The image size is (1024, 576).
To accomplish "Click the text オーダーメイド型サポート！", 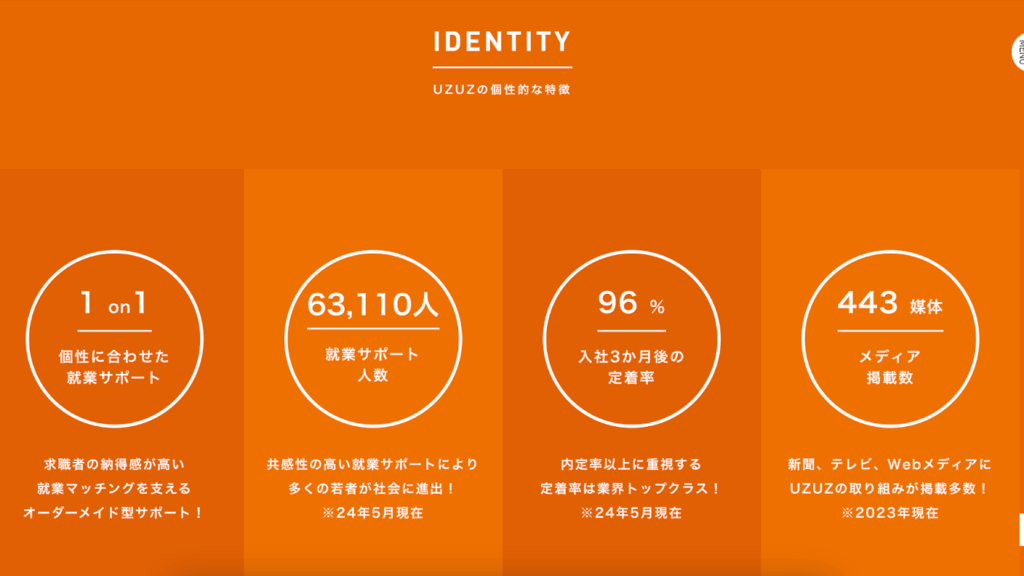I will point(114,513).
